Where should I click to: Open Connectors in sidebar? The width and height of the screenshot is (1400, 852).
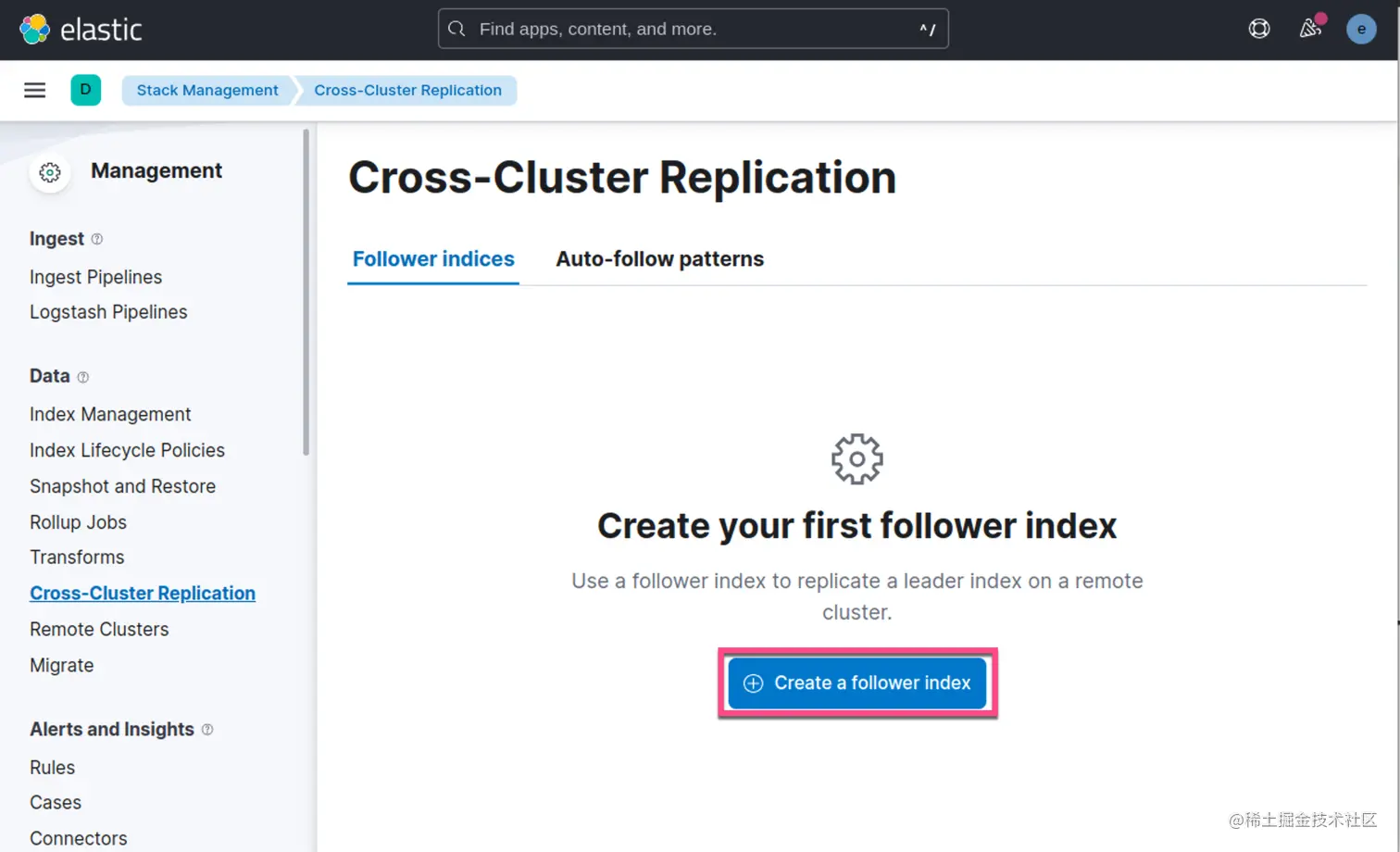pyautogui.click(x=79, y=838)
